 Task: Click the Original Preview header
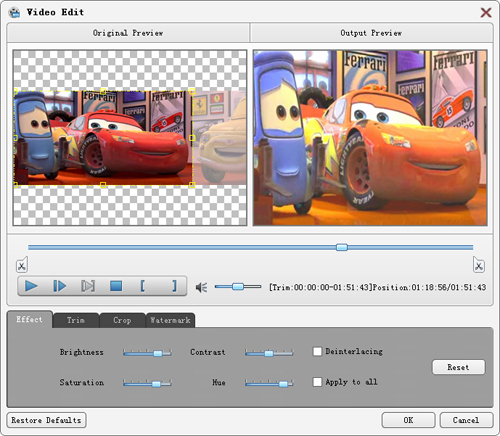tap(128, 33)
